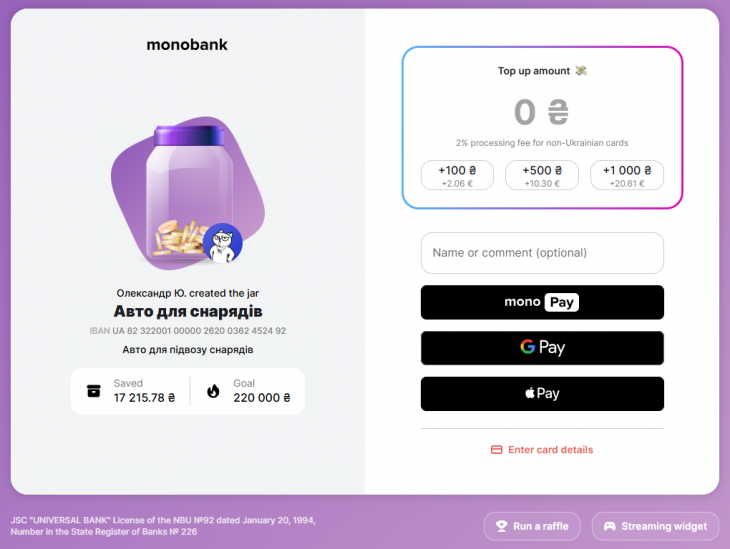Click the Name or comment field
This screenshot has height=549, width=730.
click(x=542, y=253)
